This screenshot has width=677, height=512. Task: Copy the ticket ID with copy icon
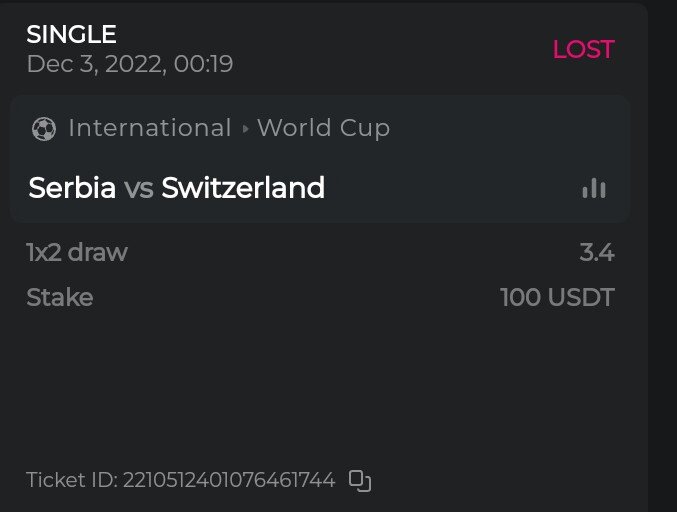(360, 481)
